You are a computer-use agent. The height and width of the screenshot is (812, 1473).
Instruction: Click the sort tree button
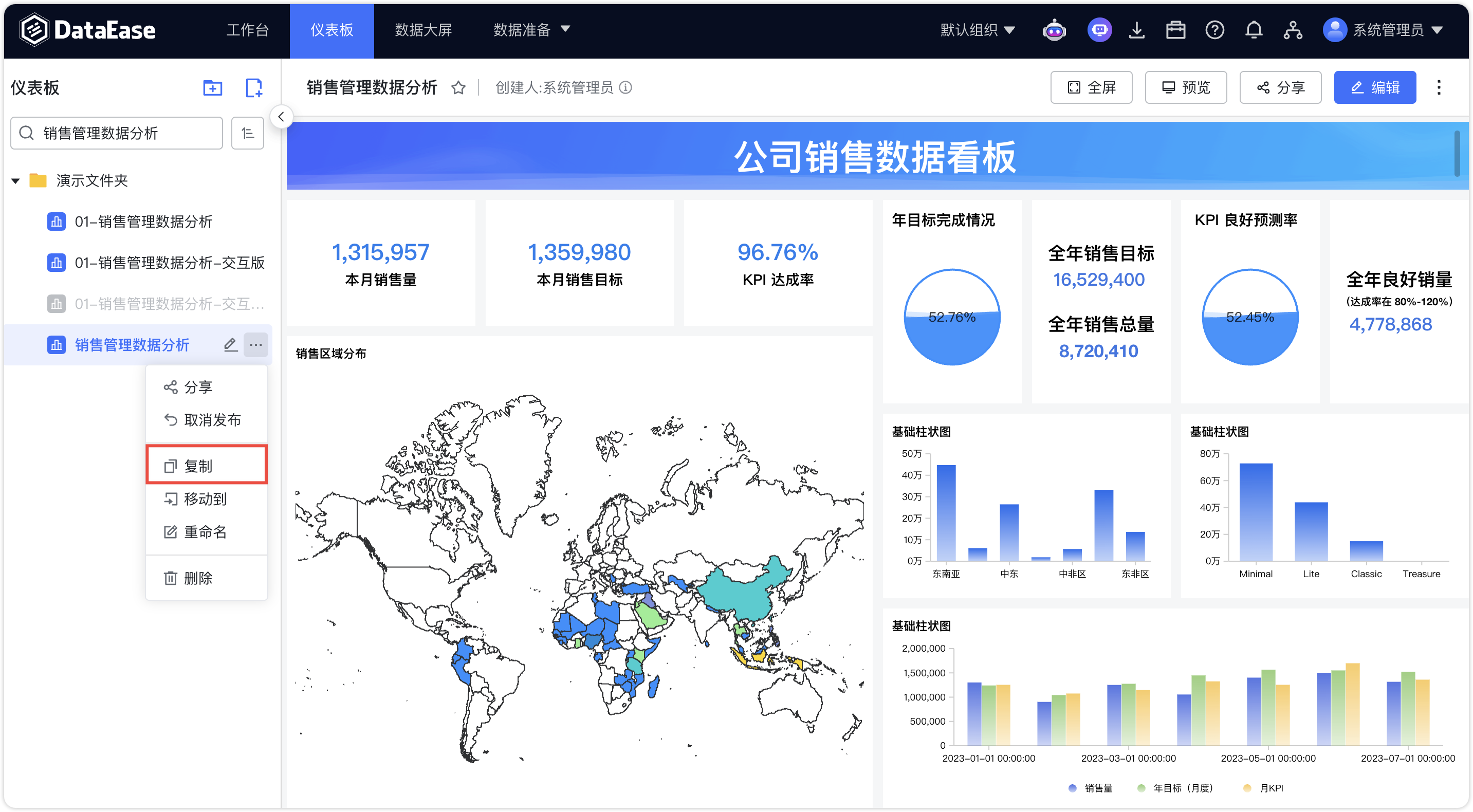(x=248, y=133)
